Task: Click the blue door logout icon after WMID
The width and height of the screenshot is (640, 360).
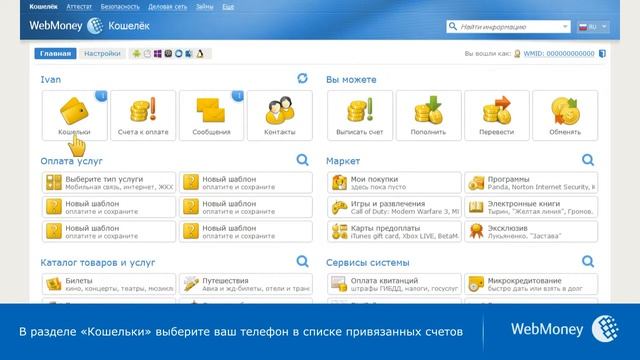Action: (x=602, y=53)
